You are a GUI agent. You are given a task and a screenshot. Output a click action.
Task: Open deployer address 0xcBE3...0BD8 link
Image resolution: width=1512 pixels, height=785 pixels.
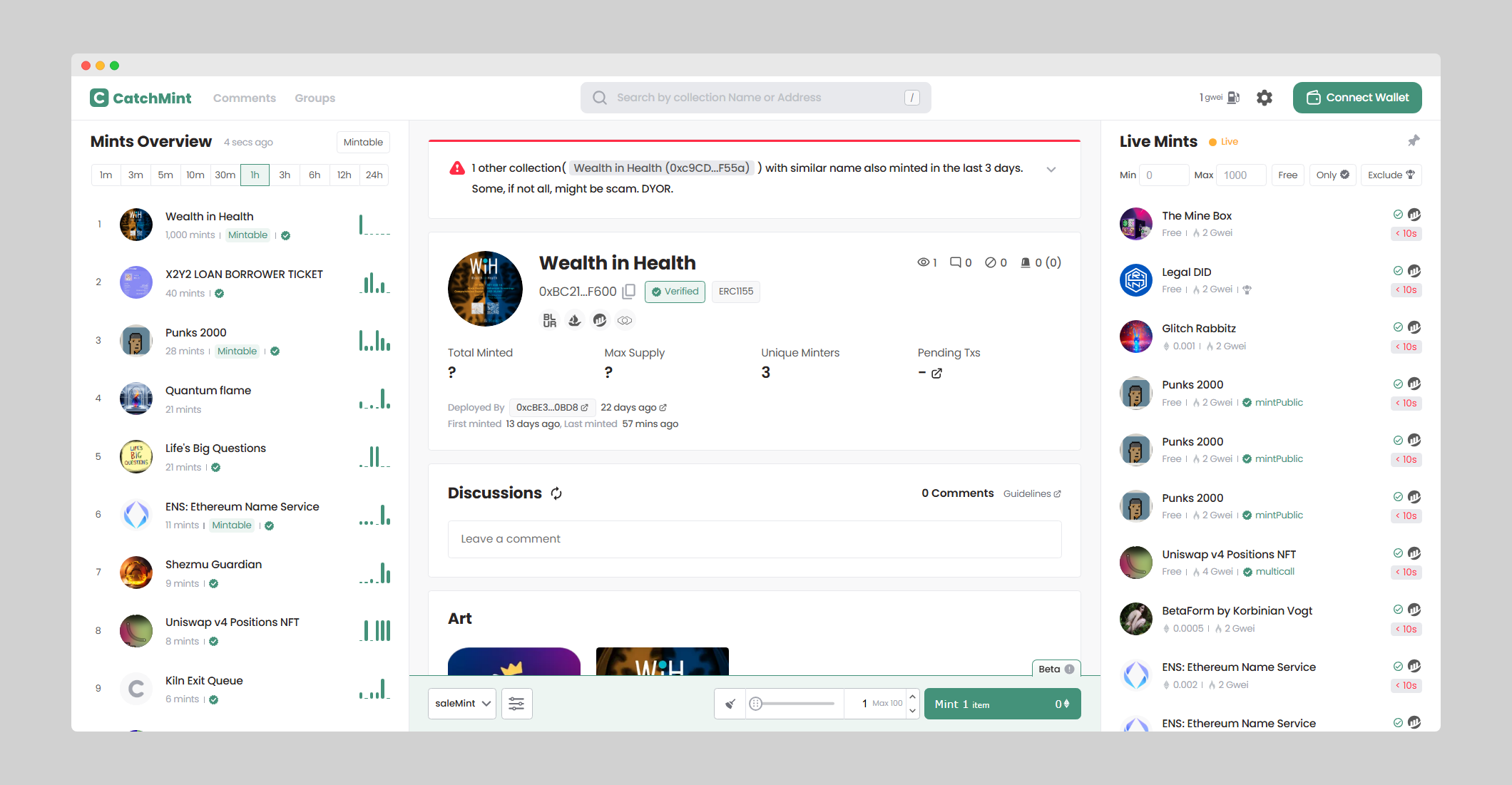point(552,408)
